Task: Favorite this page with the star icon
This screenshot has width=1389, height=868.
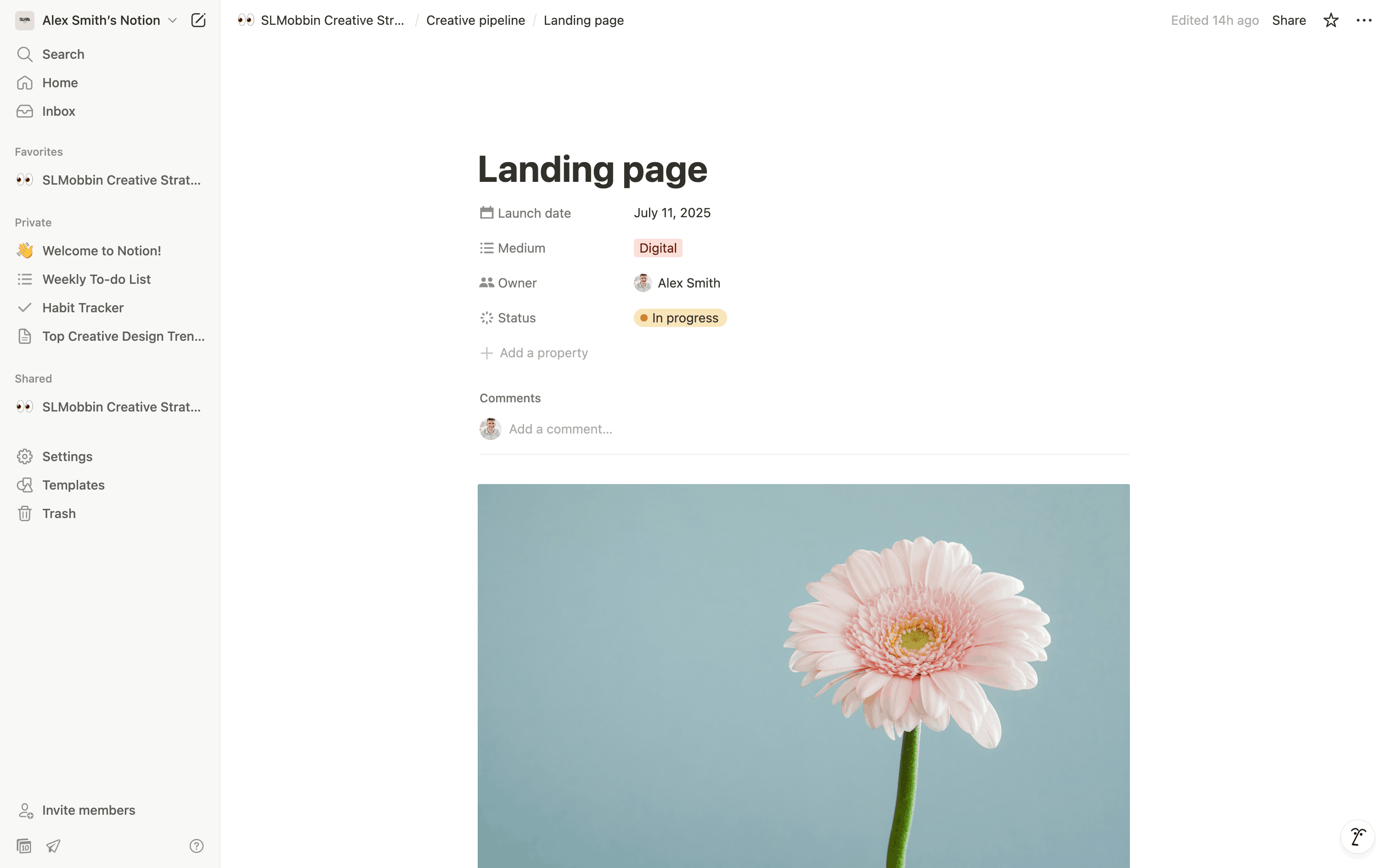Action: (x=1331, y=20)
